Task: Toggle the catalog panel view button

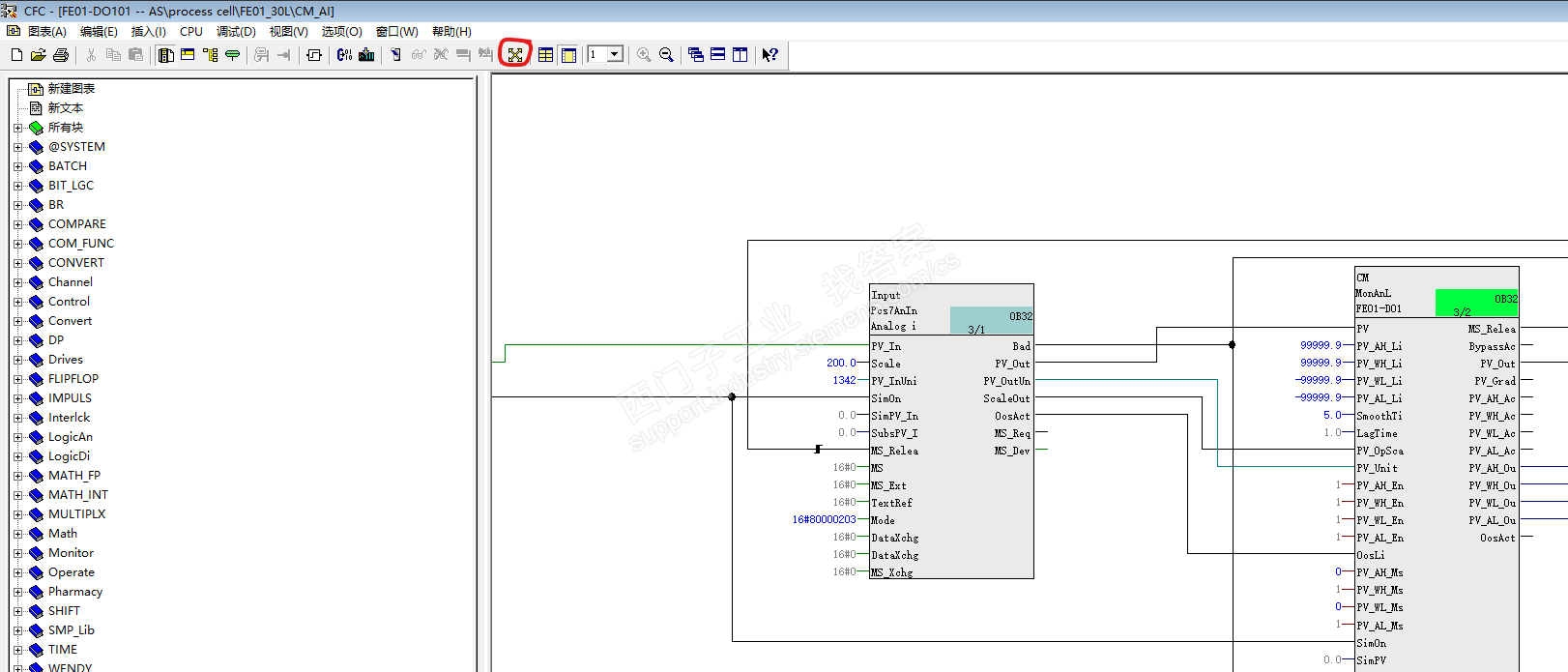Action: pyautogui.click(x=165, y=55)
